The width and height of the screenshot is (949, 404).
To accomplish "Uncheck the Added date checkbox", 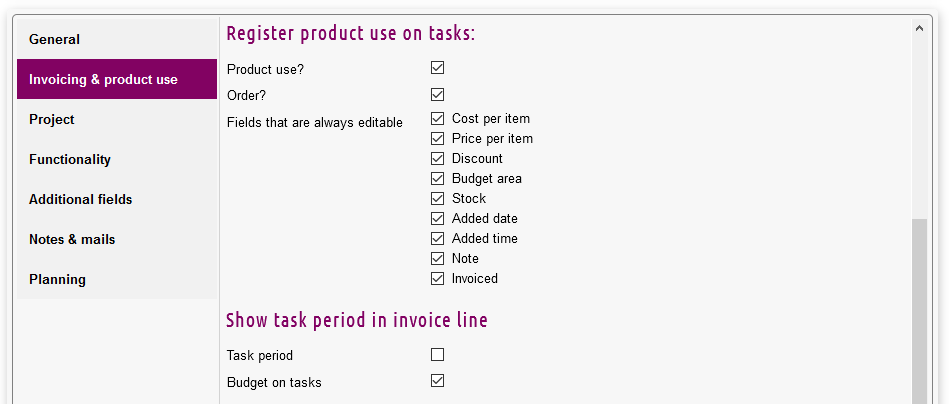I will pos(437,218).
